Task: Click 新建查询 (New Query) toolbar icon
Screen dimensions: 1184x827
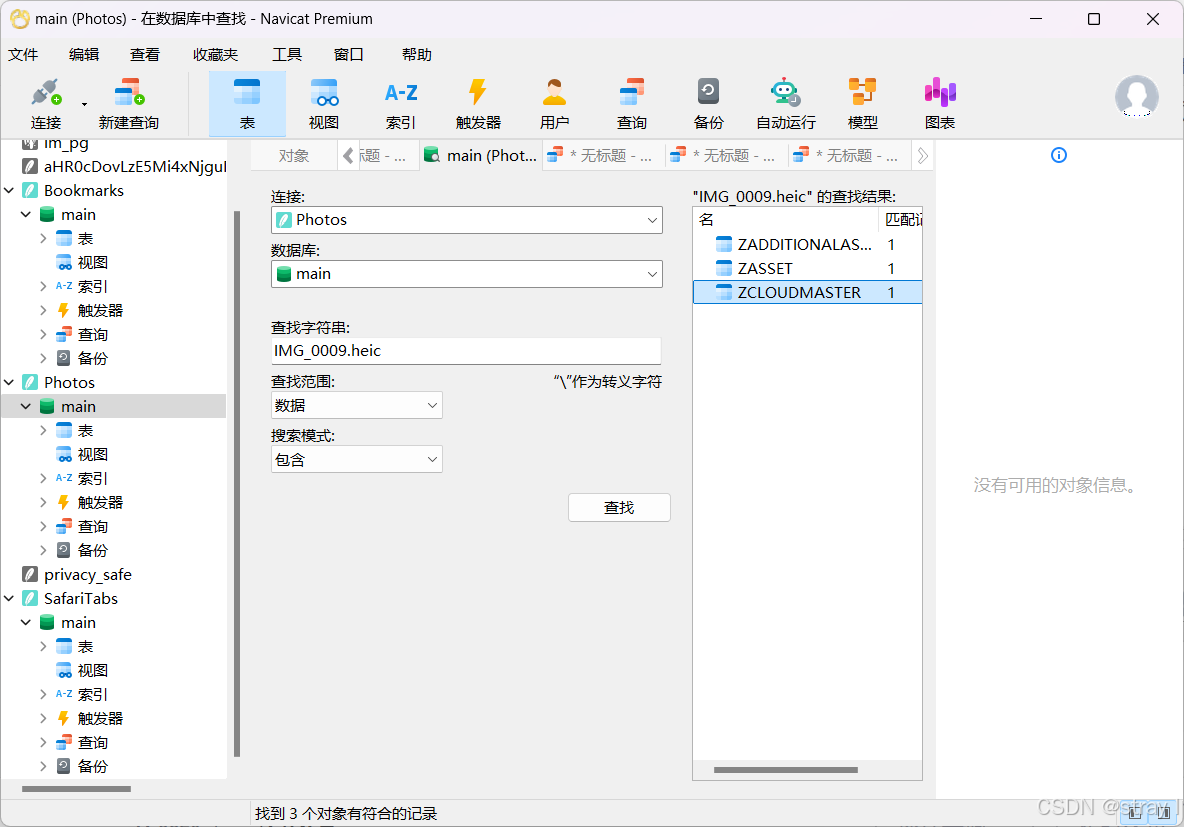Action: coord(128,103)
